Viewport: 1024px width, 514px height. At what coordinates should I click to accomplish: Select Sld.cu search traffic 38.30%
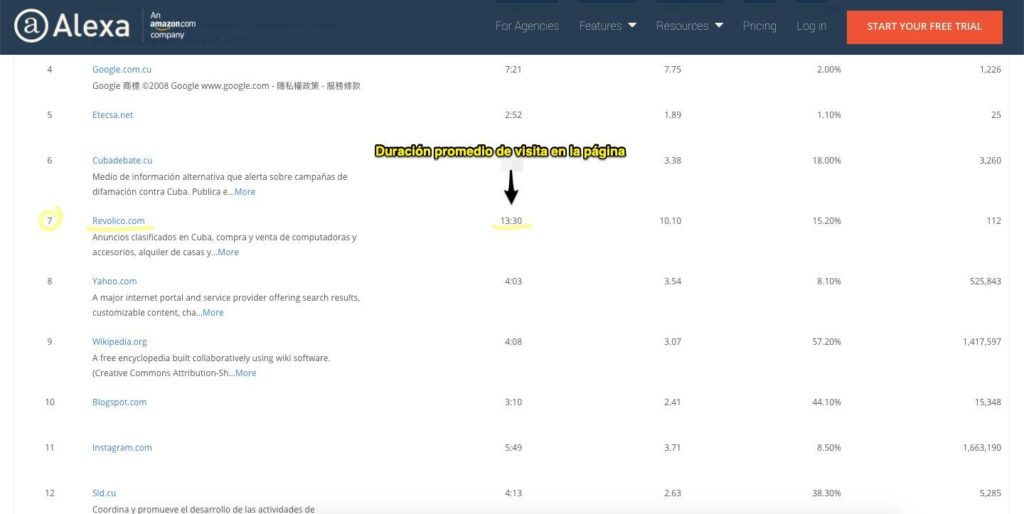(x=827, y=493)
